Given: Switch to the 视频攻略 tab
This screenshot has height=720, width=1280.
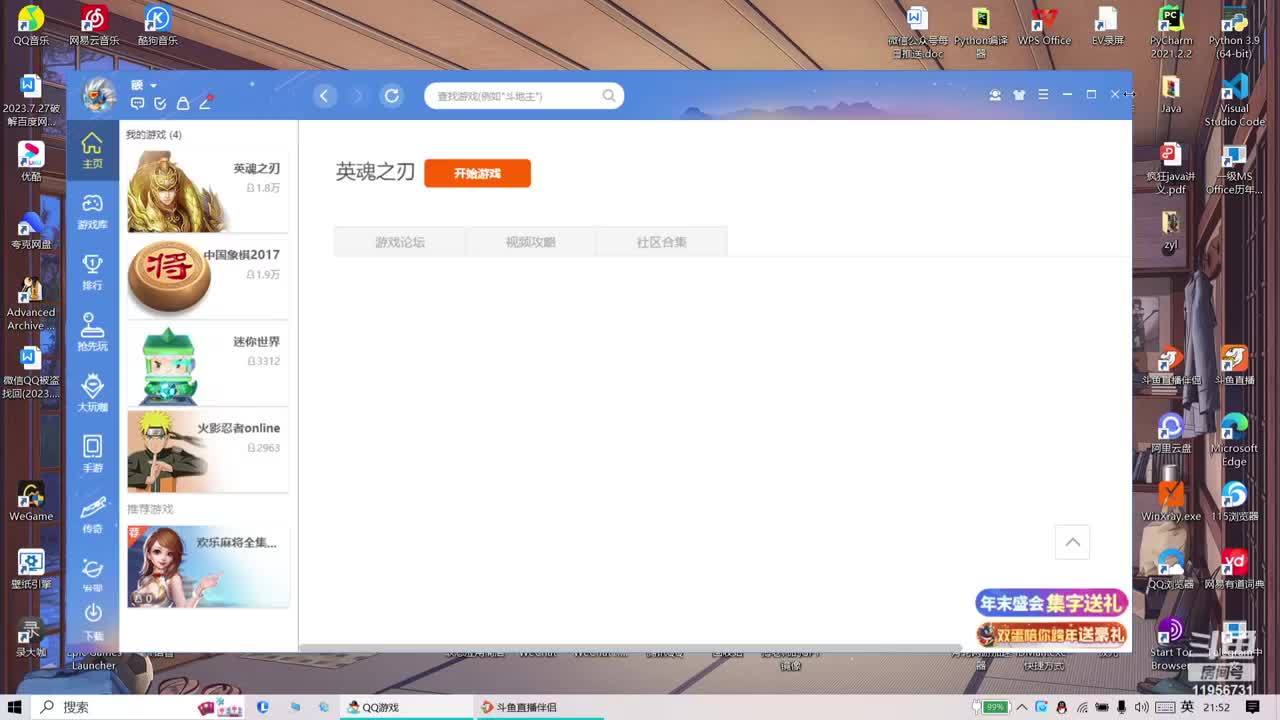Looking at the screenshot, I should (530, 242).
